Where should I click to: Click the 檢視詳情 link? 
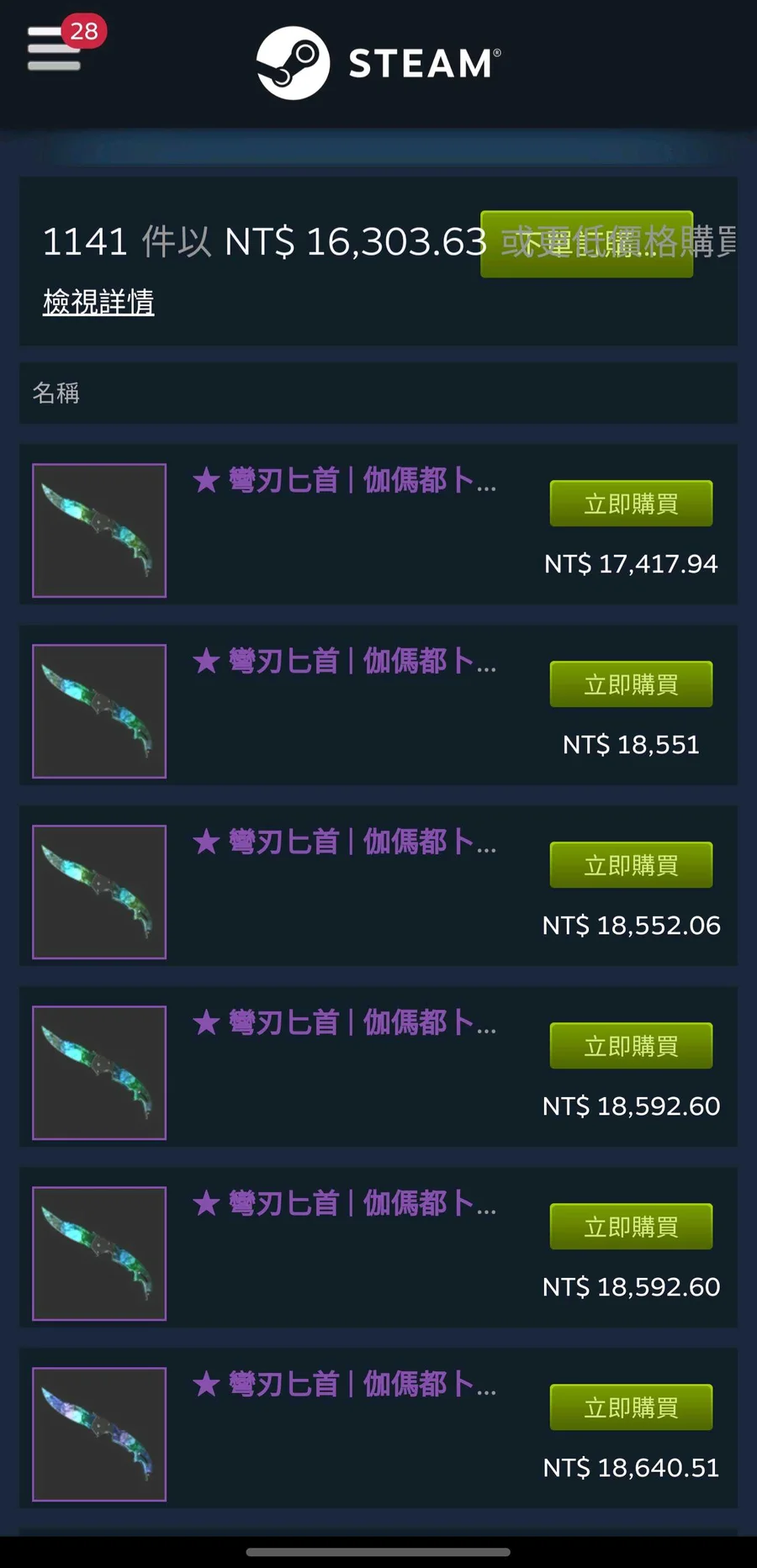coord(98,302)
